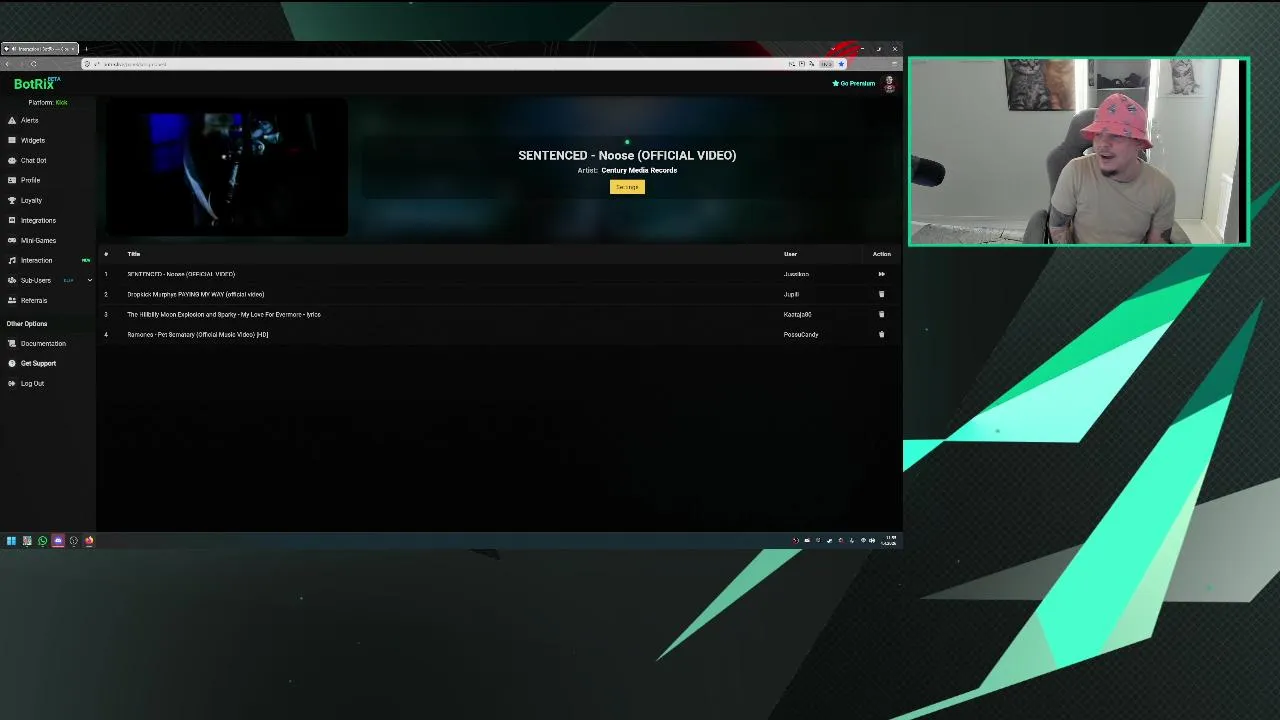Click the Documentation icon
Screen dimensions: 1280x720
click(x=12, y=343)
